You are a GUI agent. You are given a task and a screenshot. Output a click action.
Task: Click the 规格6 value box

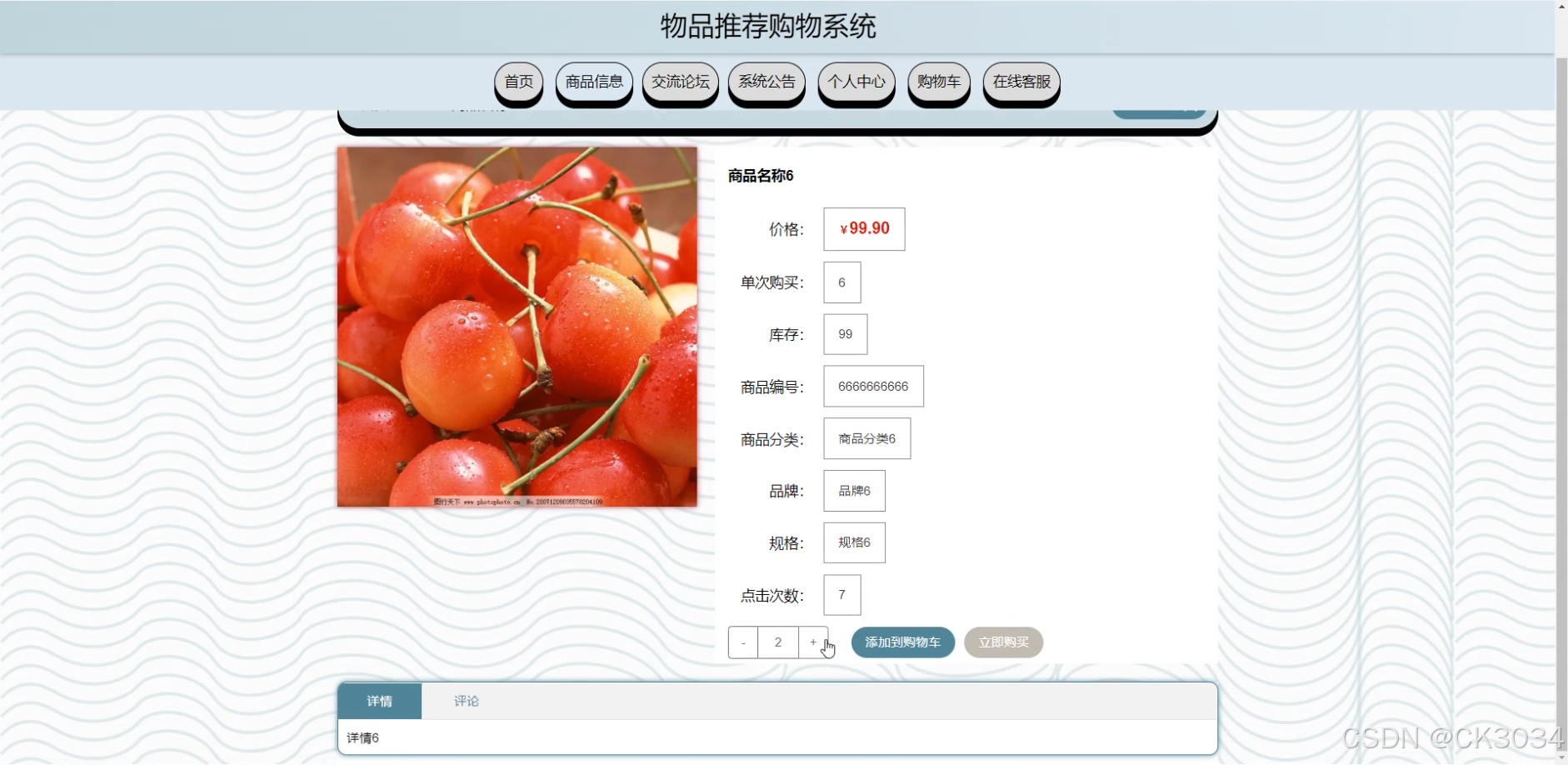[x=854, y=542]
